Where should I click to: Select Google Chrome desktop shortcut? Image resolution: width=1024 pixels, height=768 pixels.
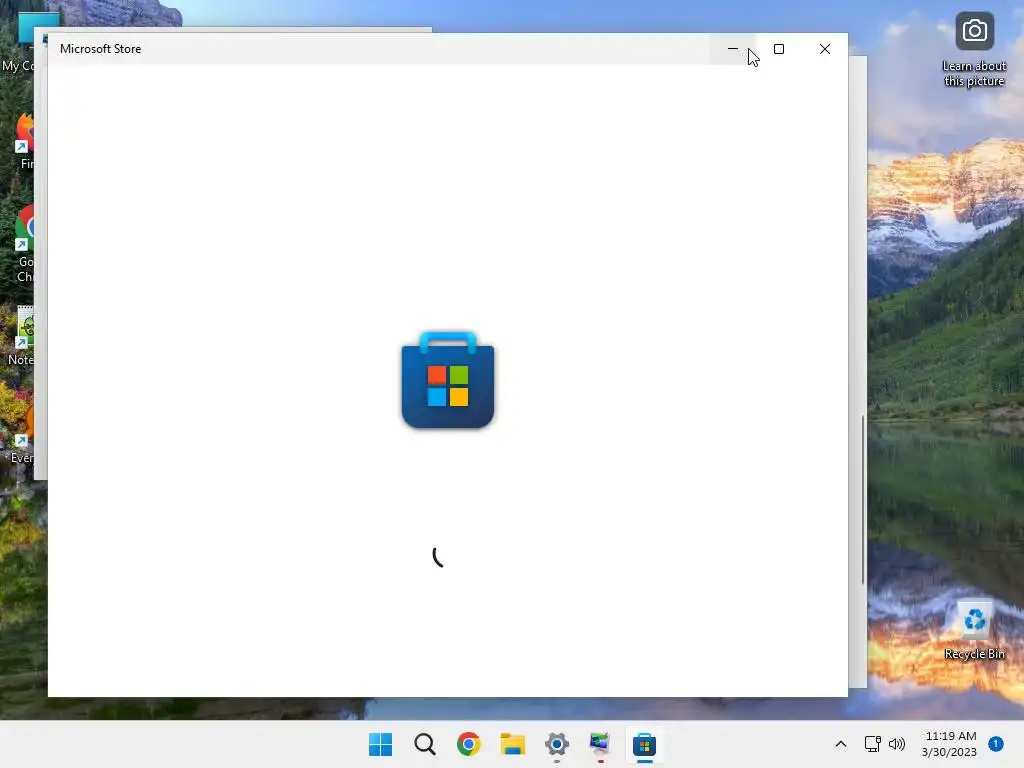point(25,245)
